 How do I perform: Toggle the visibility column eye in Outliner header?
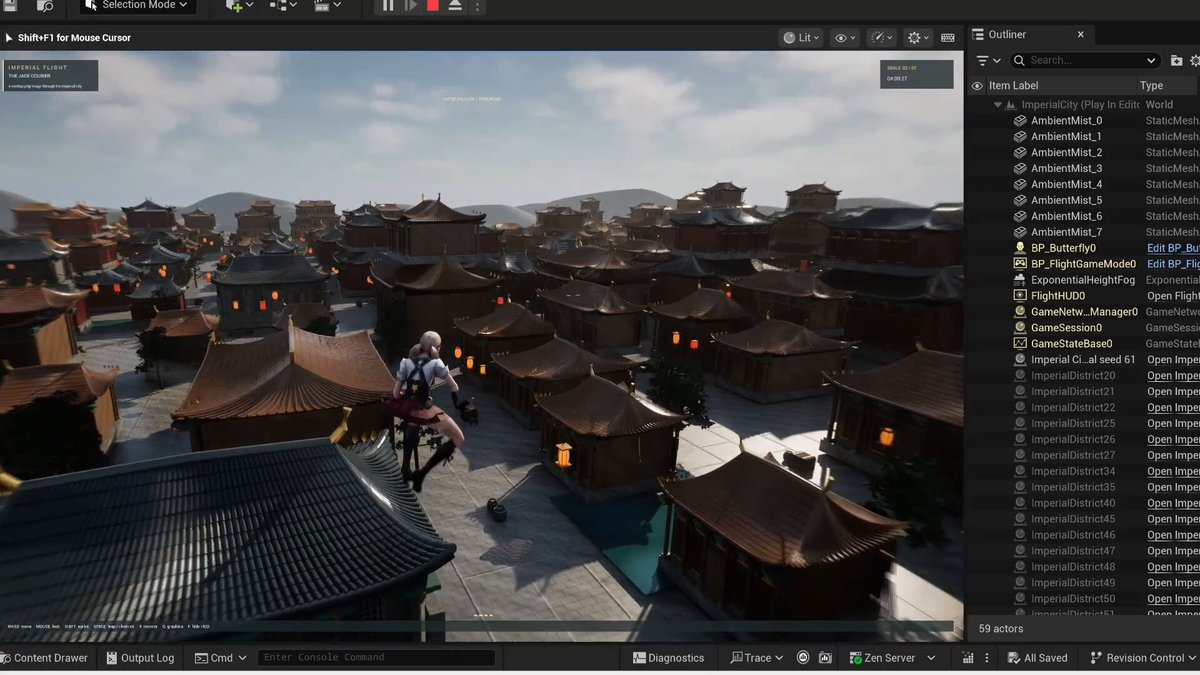tap(977, 86)
